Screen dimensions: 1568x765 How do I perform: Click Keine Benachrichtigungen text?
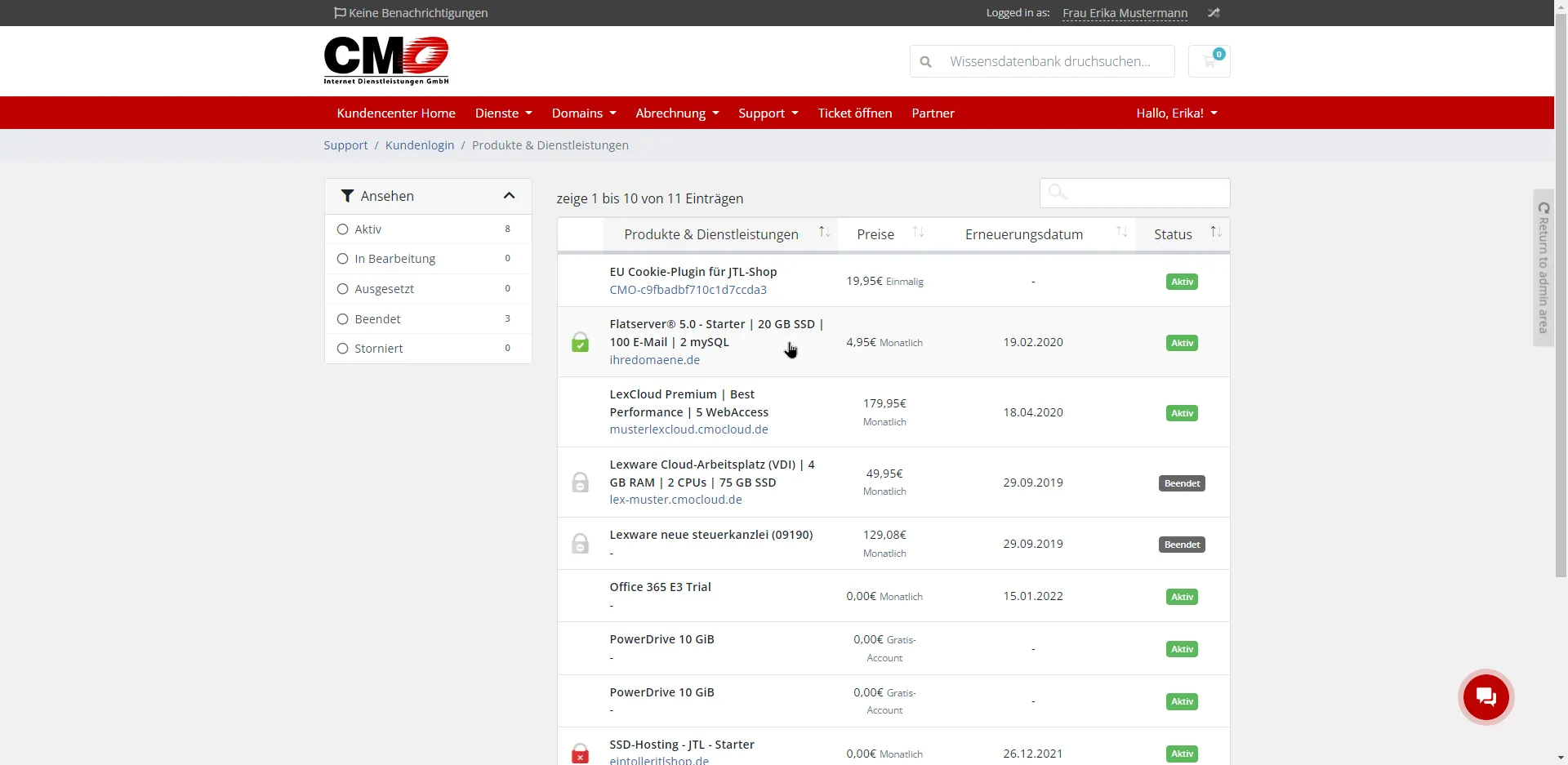pos(418,13)
